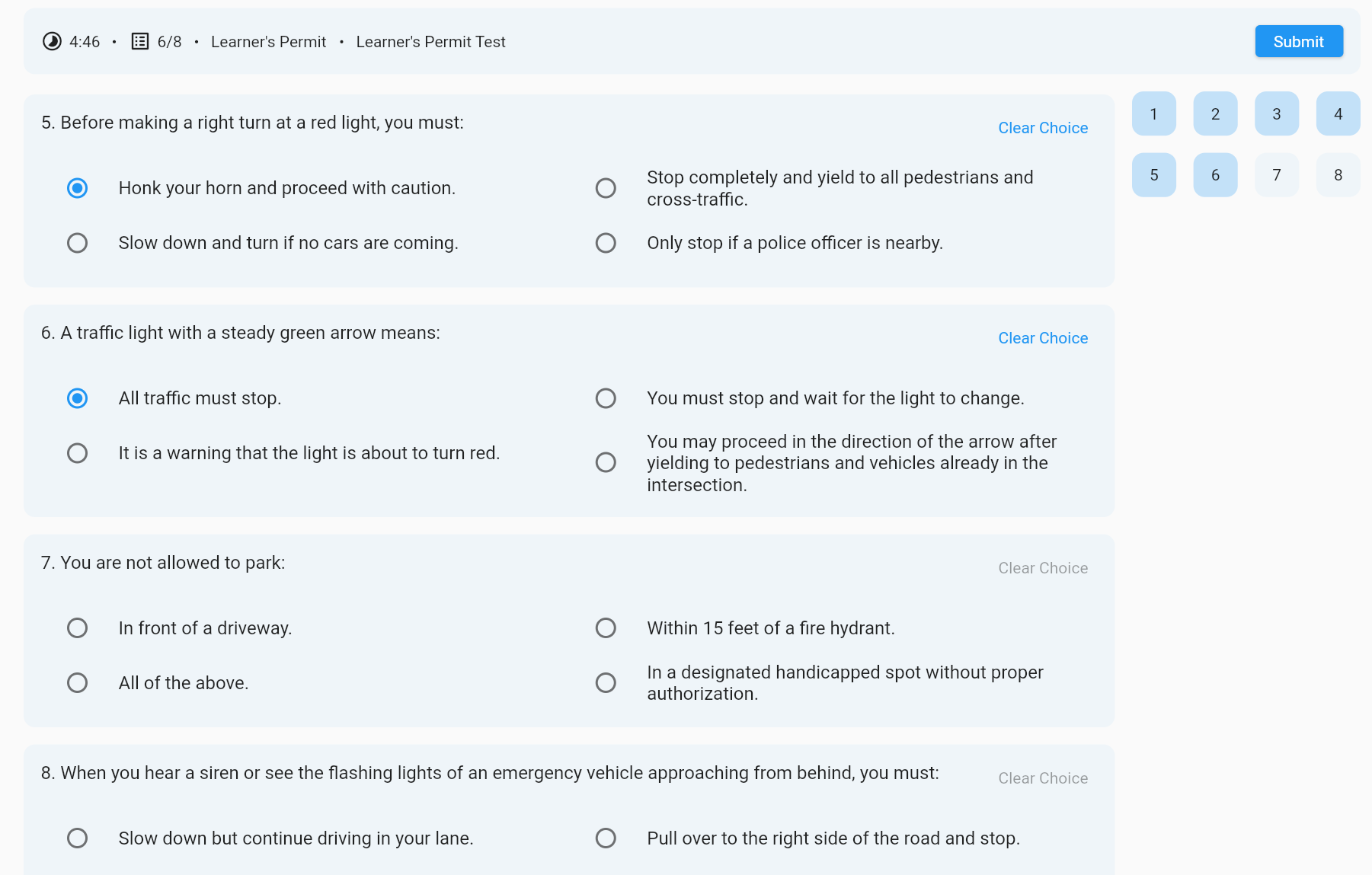Click the question list progress icon
Screen dimensions: 1372x875
140,41
